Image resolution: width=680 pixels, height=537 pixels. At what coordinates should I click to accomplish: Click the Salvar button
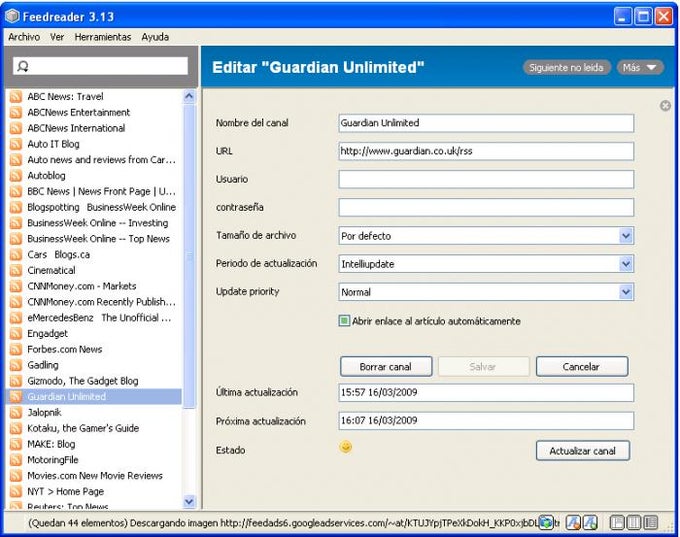coord(484,367)
